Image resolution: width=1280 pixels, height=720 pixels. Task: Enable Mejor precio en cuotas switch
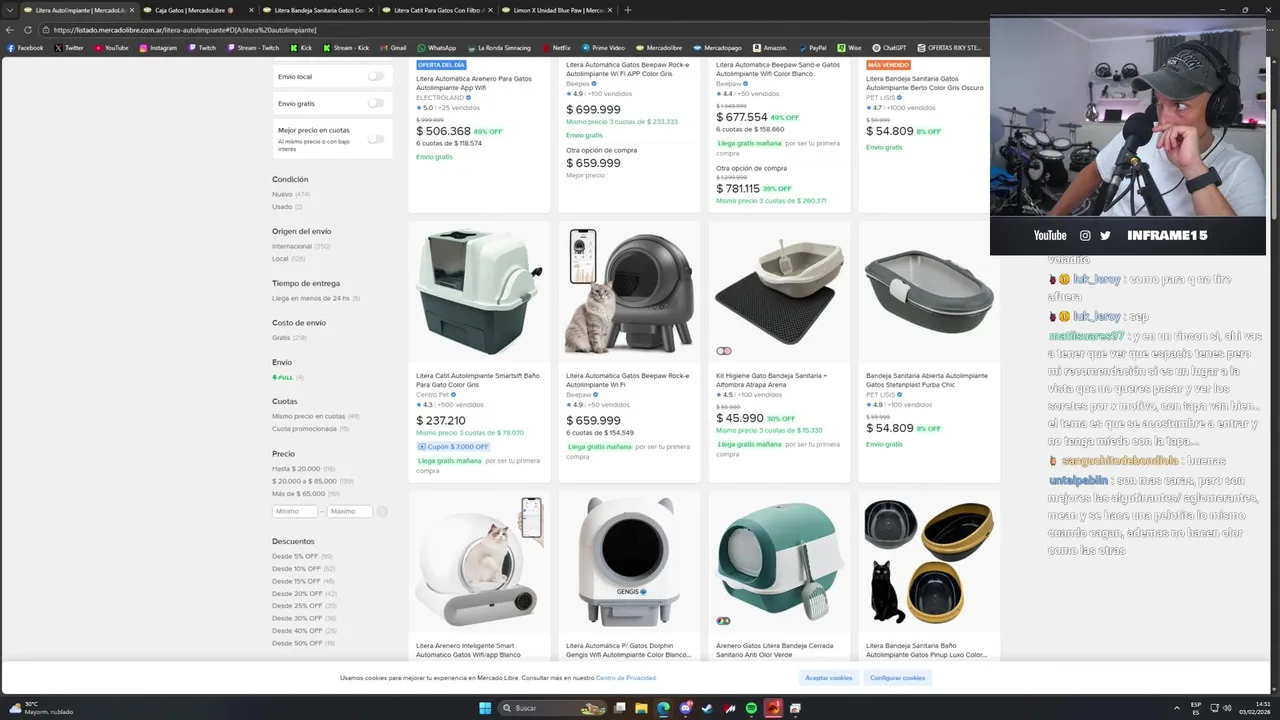(x=375, y=139)
